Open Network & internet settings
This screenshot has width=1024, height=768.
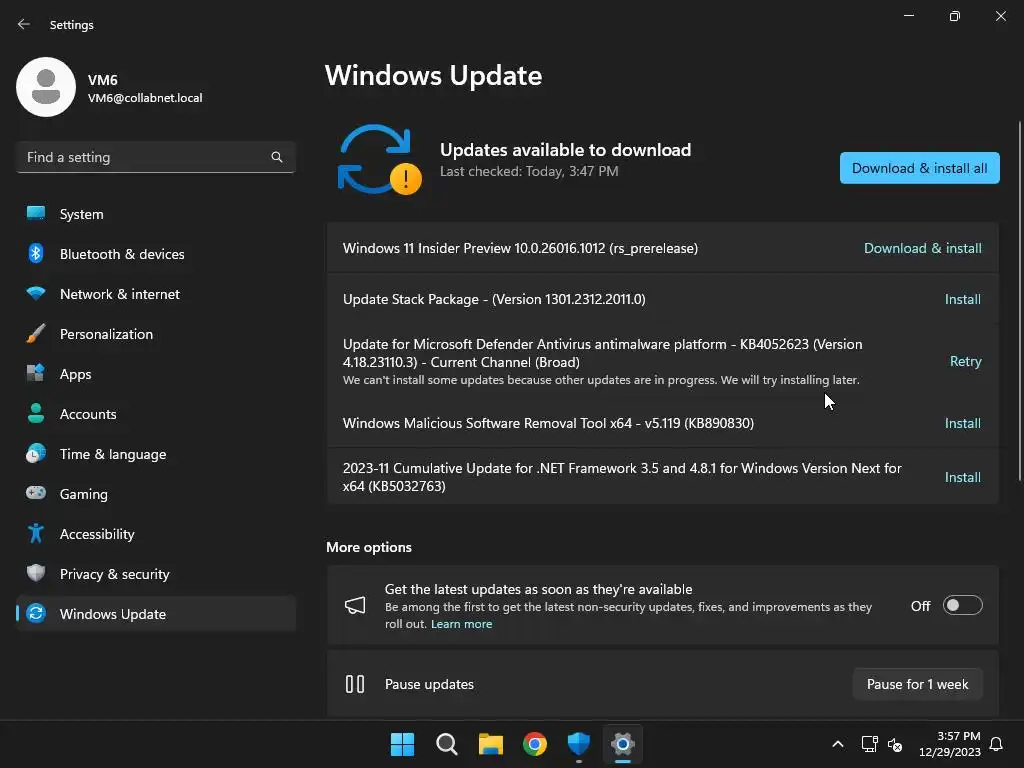coord(155,293)
